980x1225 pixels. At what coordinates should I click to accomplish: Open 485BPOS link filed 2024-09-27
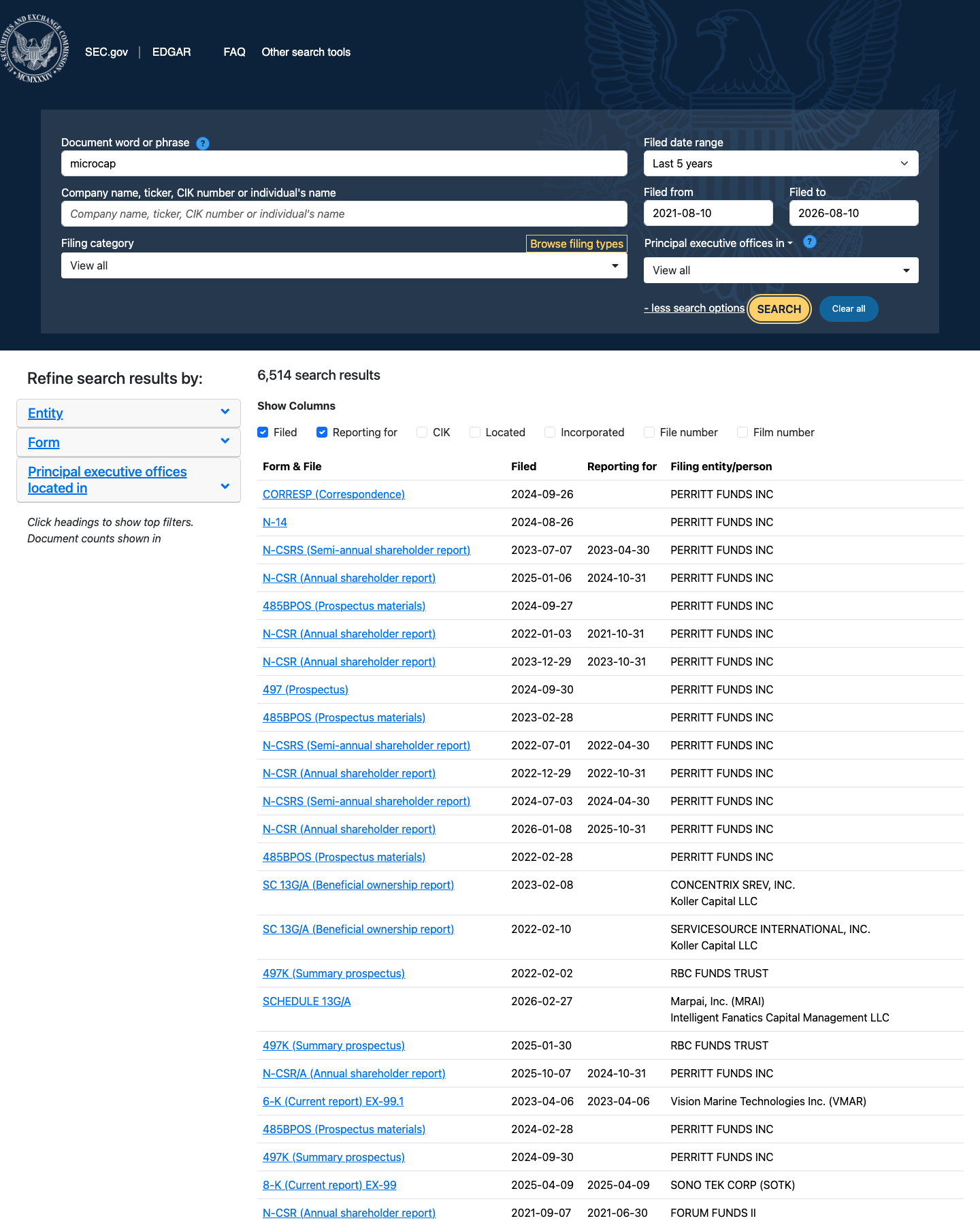pyautogui.click(x=344, y=606)
